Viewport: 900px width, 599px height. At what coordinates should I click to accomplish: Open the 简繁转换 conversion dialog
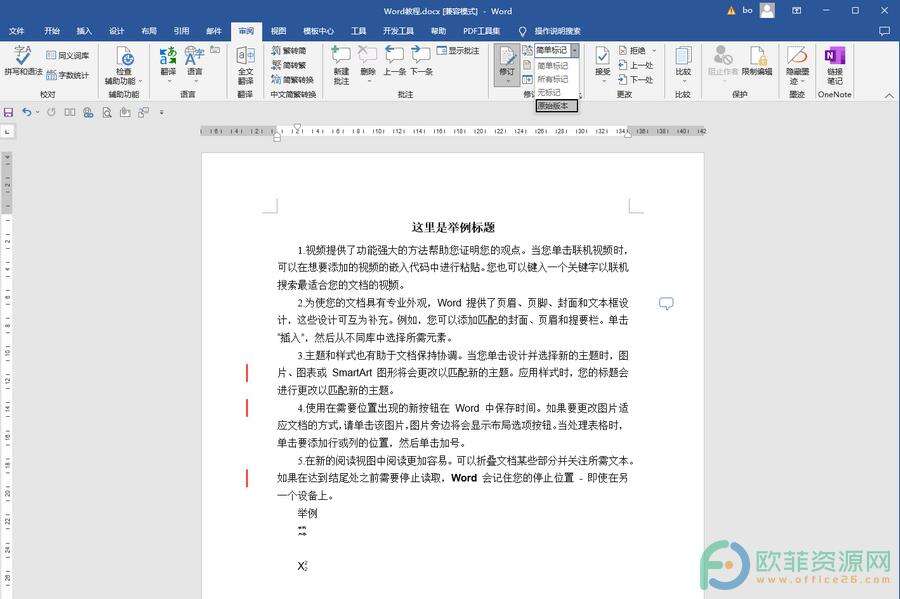pyautogui.click(x=293, y=80)
